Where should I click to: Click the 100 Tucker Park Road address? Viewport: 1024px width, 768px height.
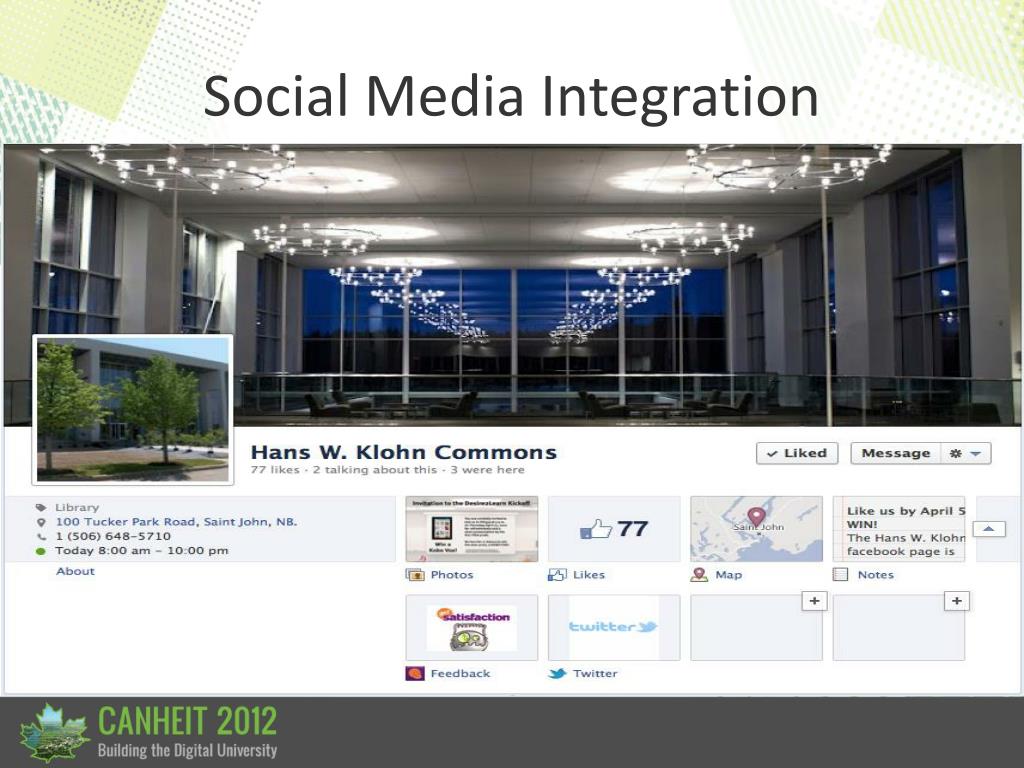click(x=176, y=522)
